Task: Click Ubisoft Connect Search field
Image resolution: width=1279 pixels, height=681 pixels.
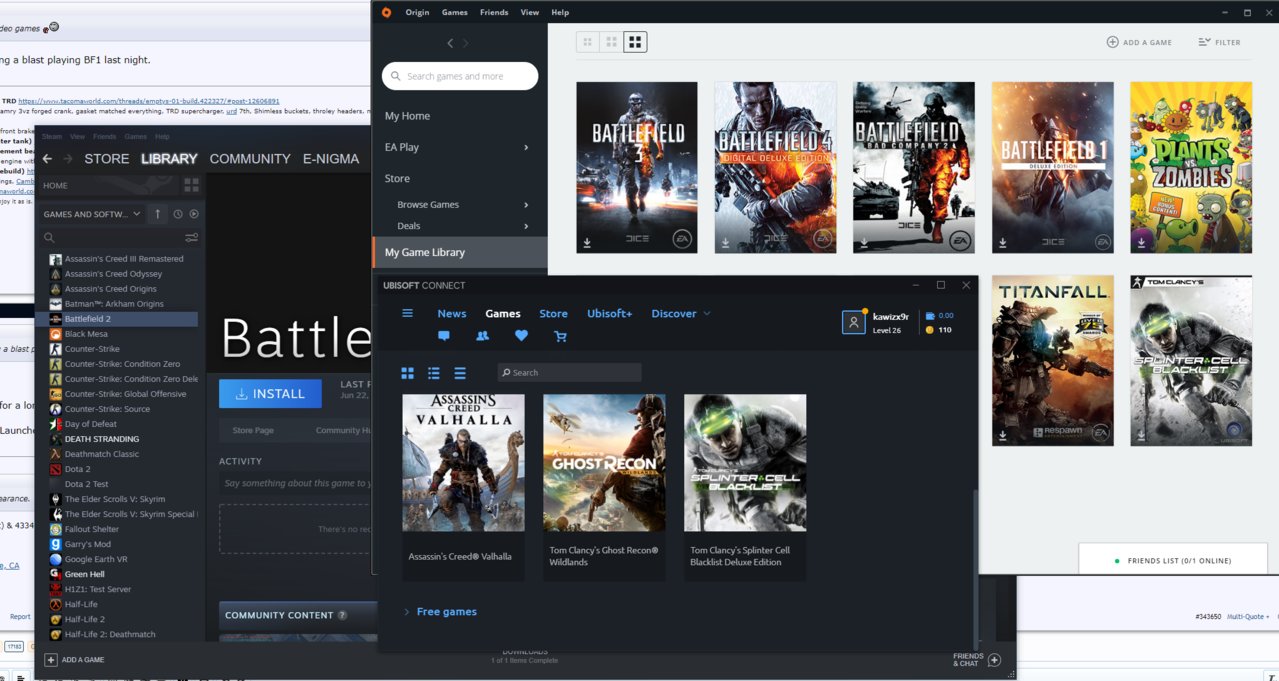Action: tap(569, 372)
